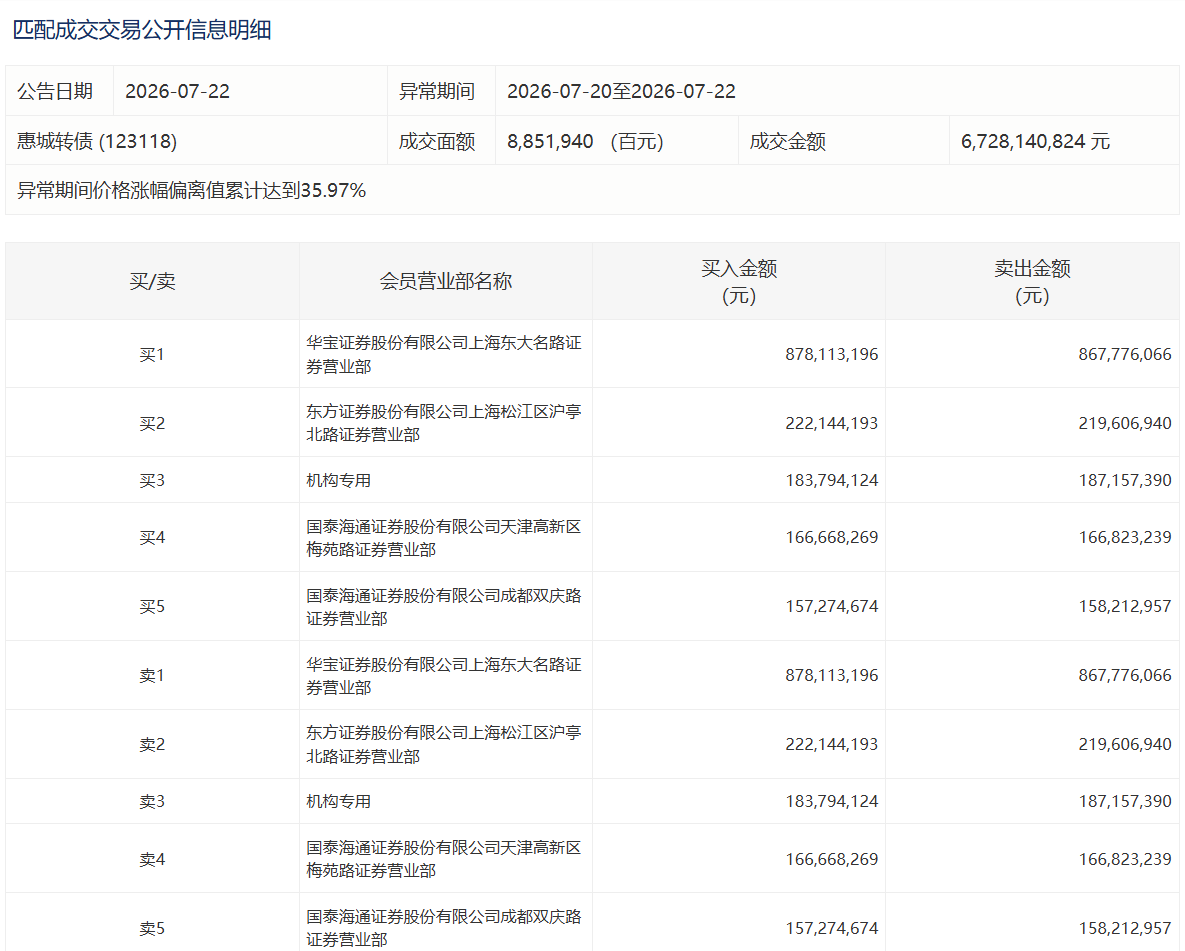Screen dimensions: 1185x951
Task: Click 国泰海通成都双庆路 name in 买5 row
Action: pos(444,607)
